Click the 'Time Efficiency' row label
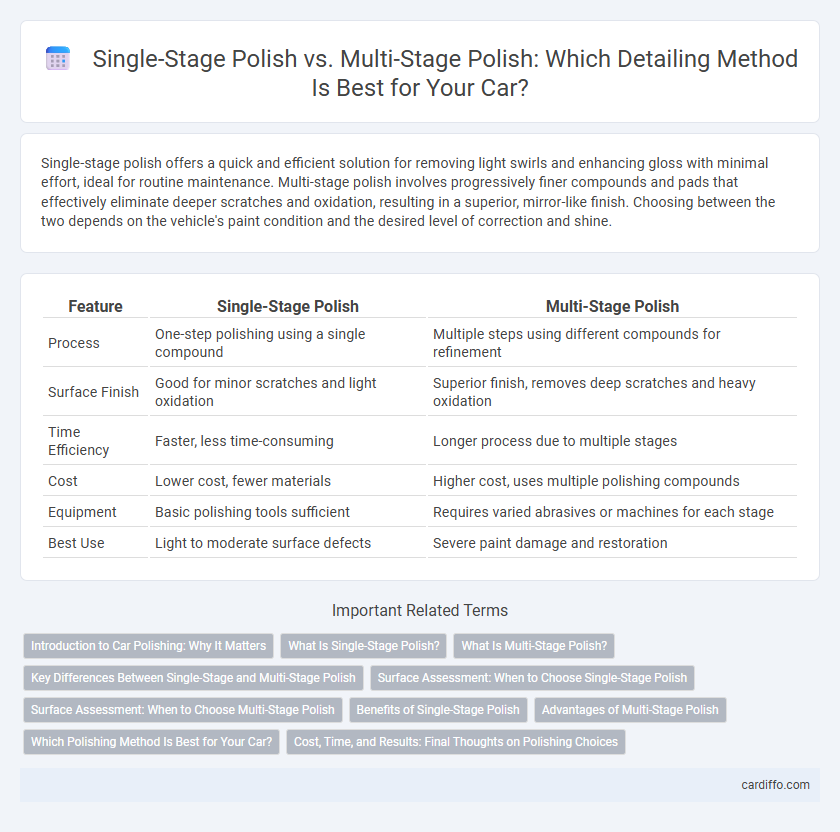This screenshot has height=832, width=840. (79, 441)
